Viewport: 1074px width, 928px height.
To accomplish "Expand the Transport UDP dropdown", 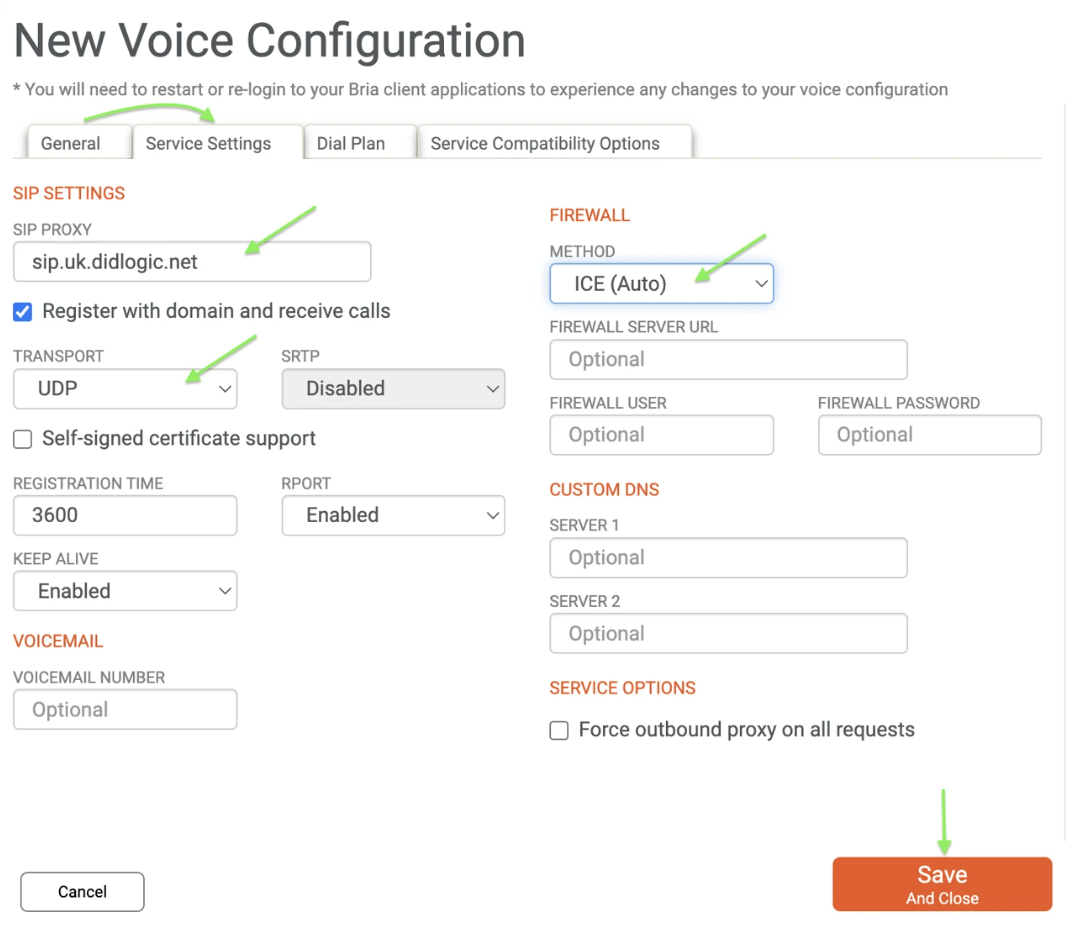I will 125,388.
